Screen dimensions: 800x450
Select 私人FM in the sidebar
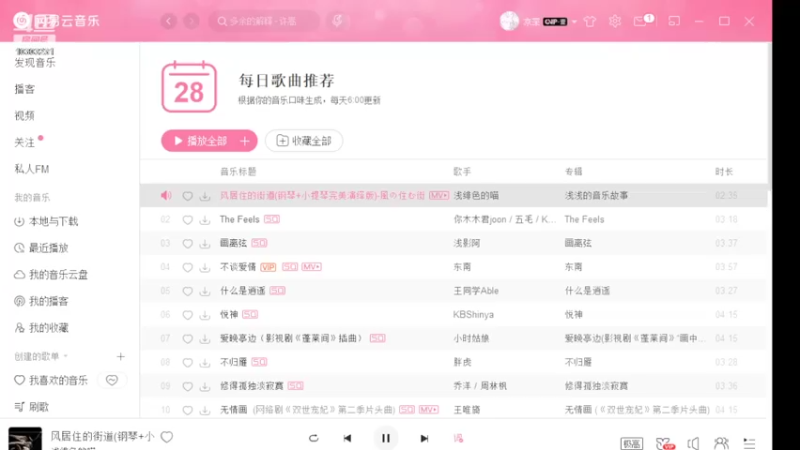tap(32, 169)
